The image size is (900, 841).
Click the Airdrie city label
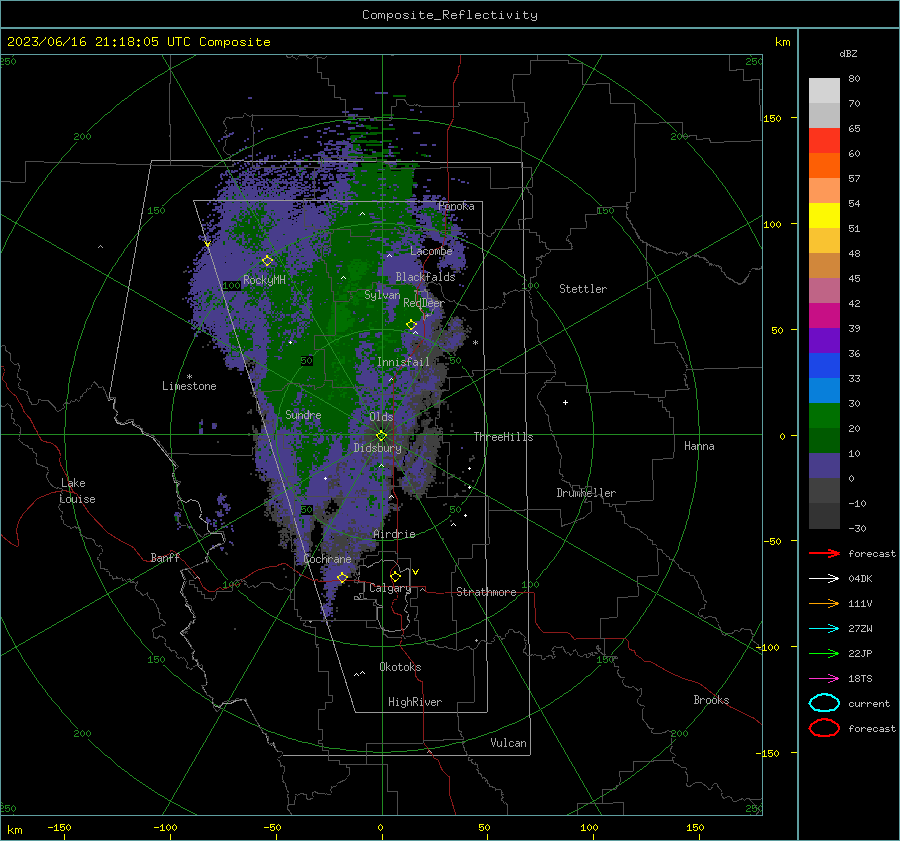click(x=394, y=534)
